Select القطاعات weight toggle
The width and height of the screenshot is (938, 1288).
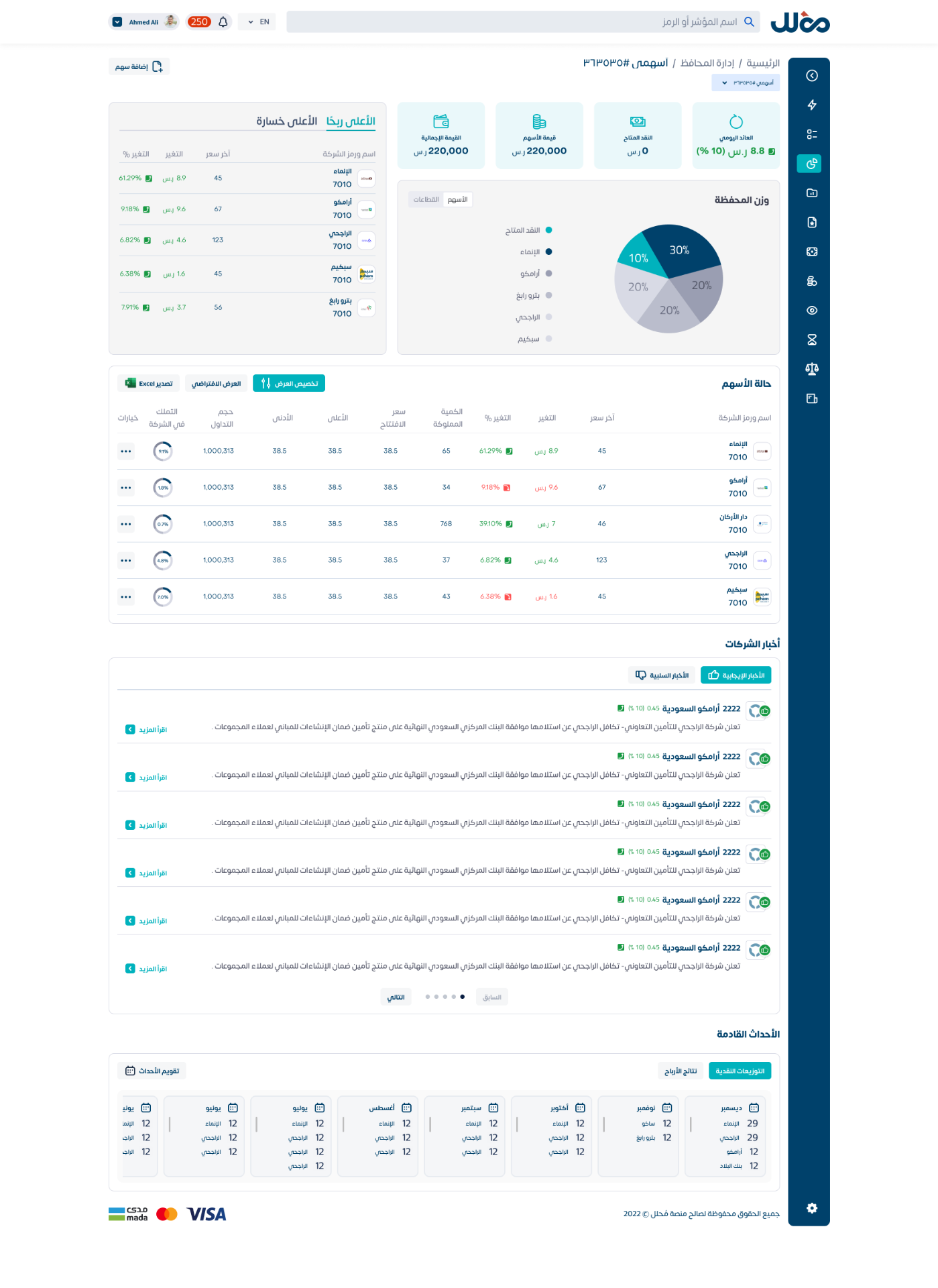426,200
